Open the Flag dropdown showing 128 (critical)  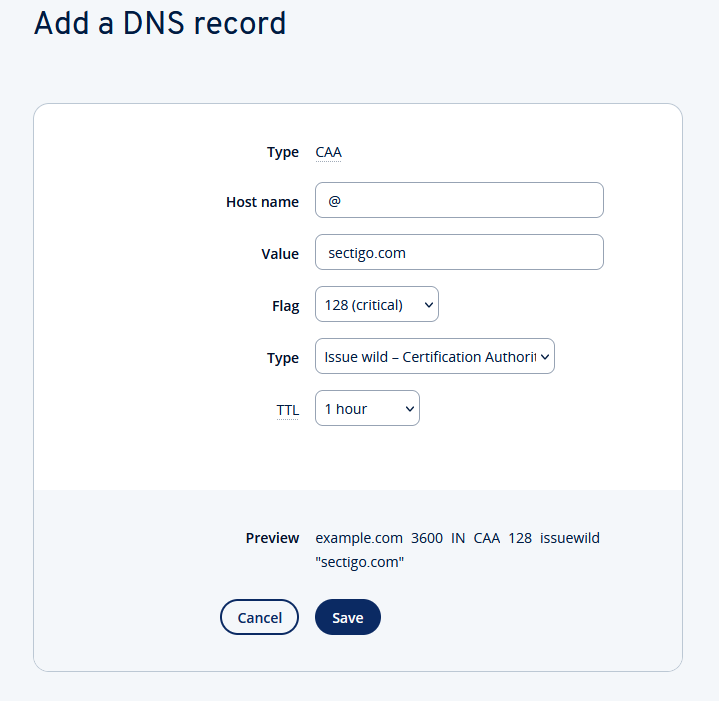pyautogui.click(x=376, y=305)
